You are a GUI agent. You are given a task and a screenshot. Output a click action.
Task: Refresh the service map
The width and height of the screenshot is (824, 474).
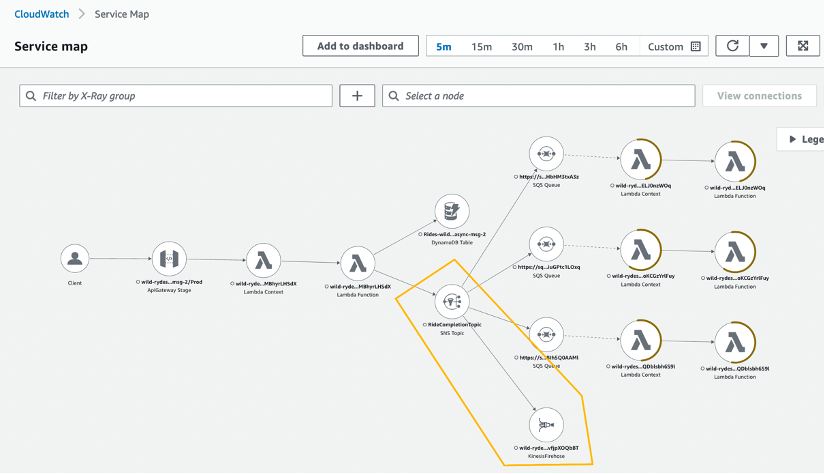click(733, 46)
